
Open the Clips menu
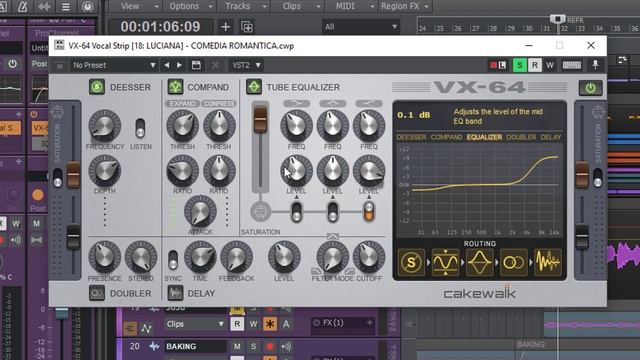coord(292,6)
